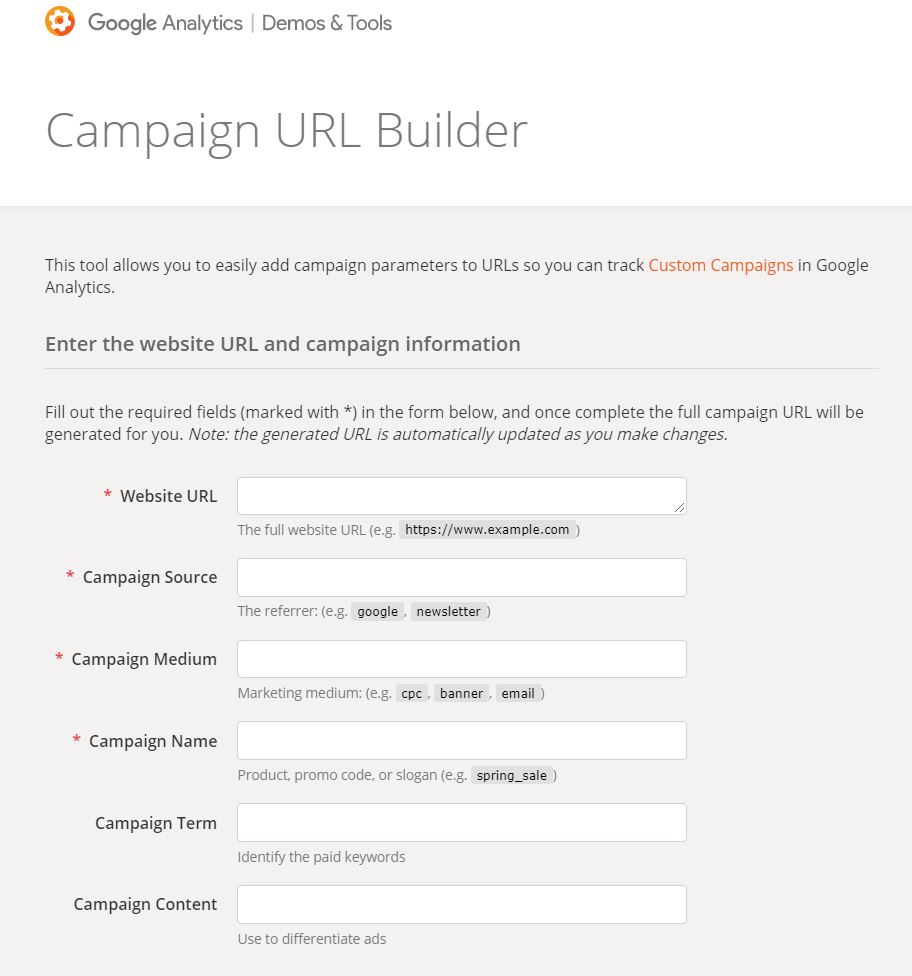Click the Campaign Source label text
Viewport: 912px width, 976px height.
click(x=150, y=577)
